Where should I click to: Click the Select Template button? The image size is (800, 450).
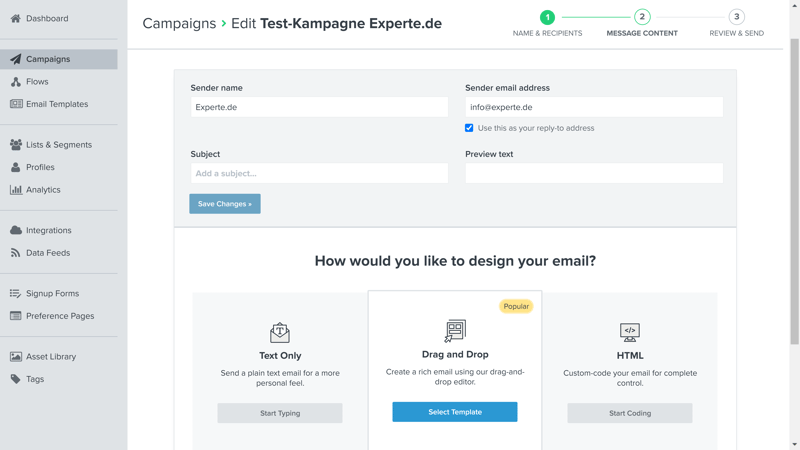pyautogui.click(x=454, y=412)
